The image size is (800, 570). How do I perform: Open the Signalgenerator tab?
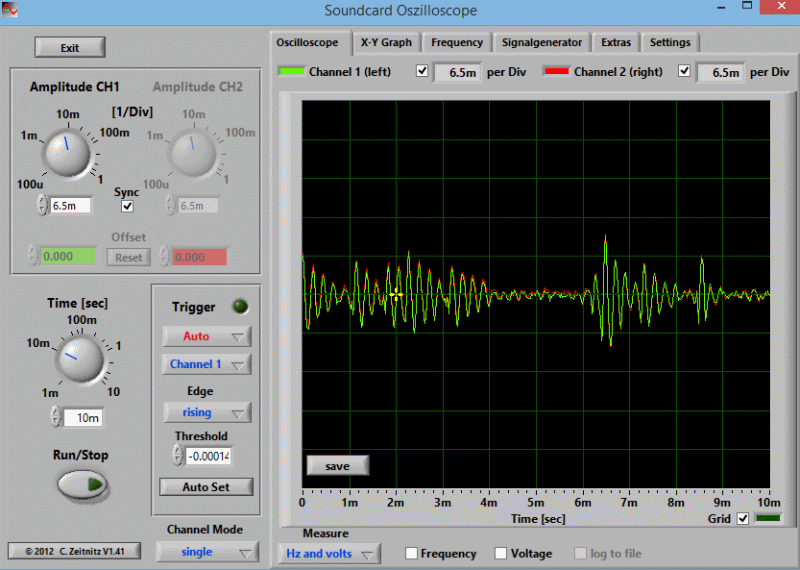(541, 43)
